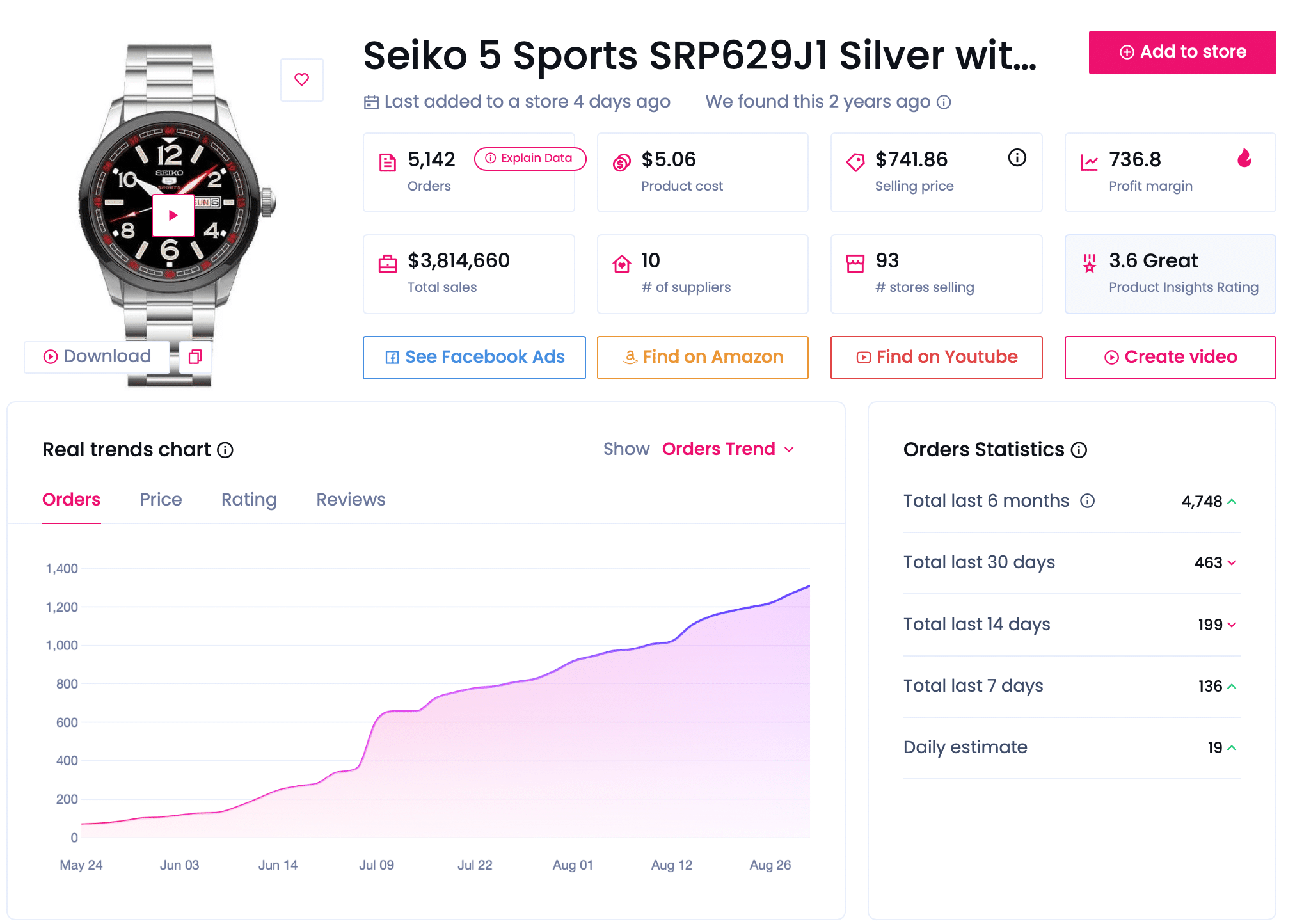Click the Add to store button
The width and height of the screenshot is (1295, 924).
pyautogui.click(x=1182, y=52)
